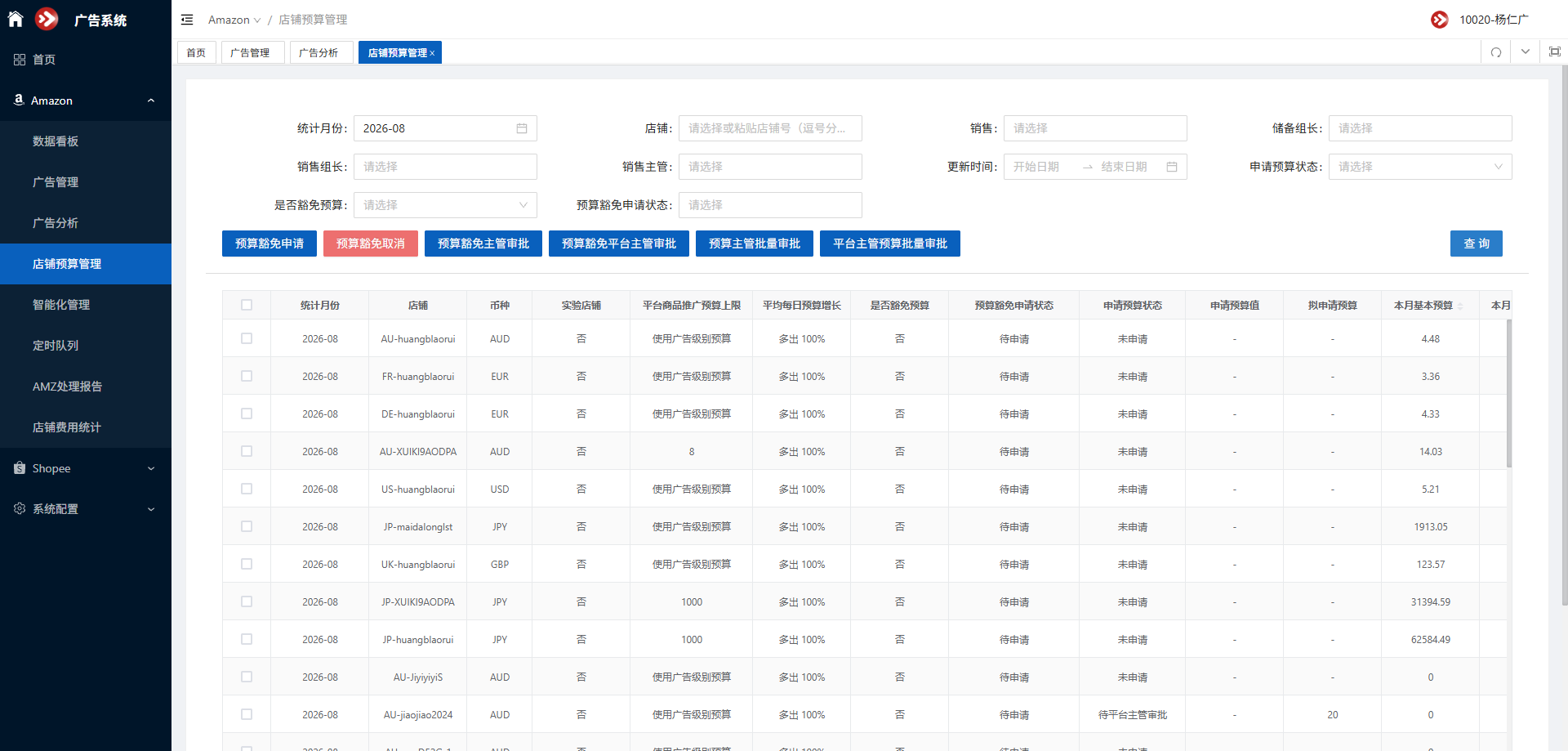Focus the 店铺 store number input
This screenshot has height=751, width=1568.
click(770, 128)
